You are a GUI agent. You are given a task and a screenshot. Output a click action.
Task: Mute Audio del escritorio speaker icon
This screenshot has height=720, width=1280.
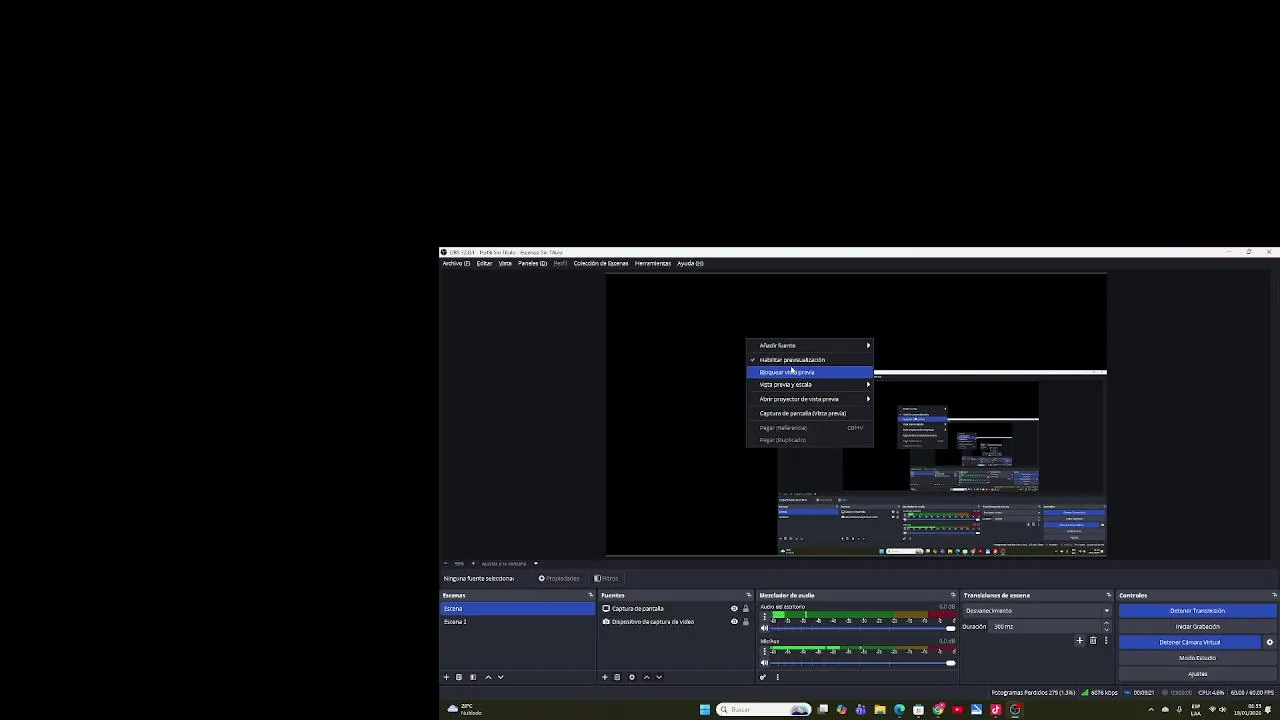click(765, 628)
